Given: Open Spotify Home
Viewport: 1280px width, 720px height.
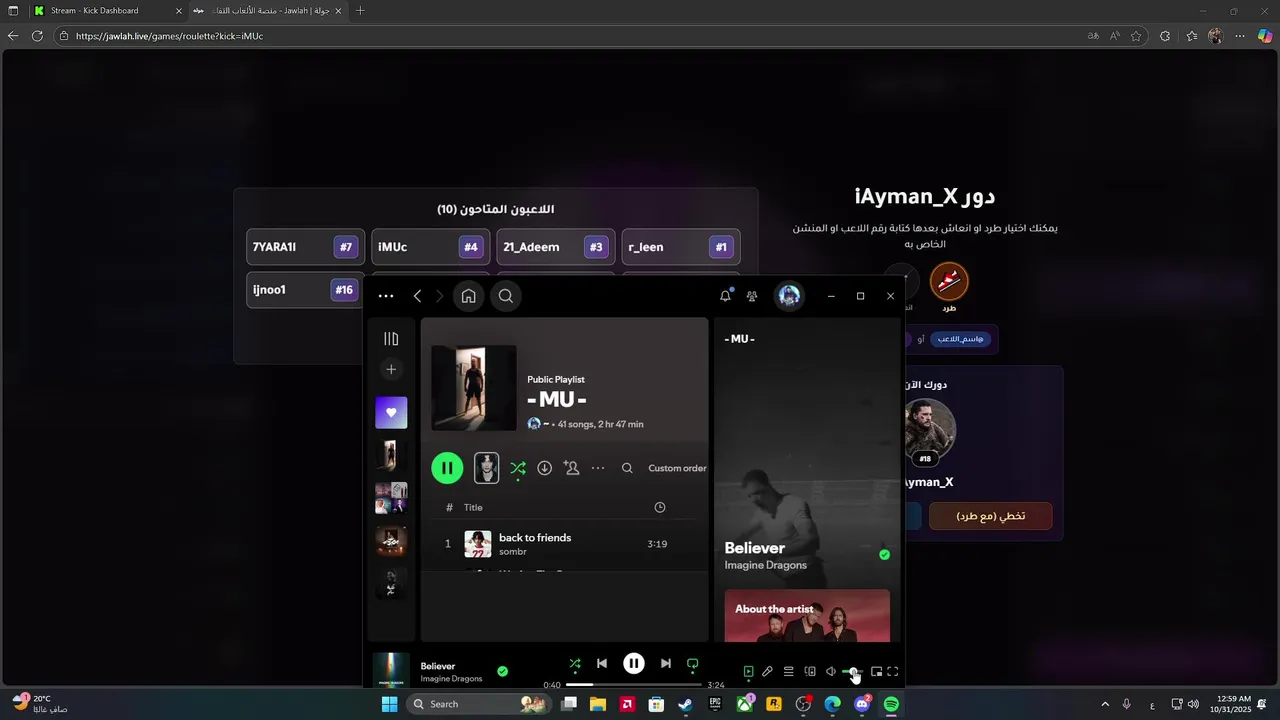Looking at the screenshot, I should coord(468,296).
